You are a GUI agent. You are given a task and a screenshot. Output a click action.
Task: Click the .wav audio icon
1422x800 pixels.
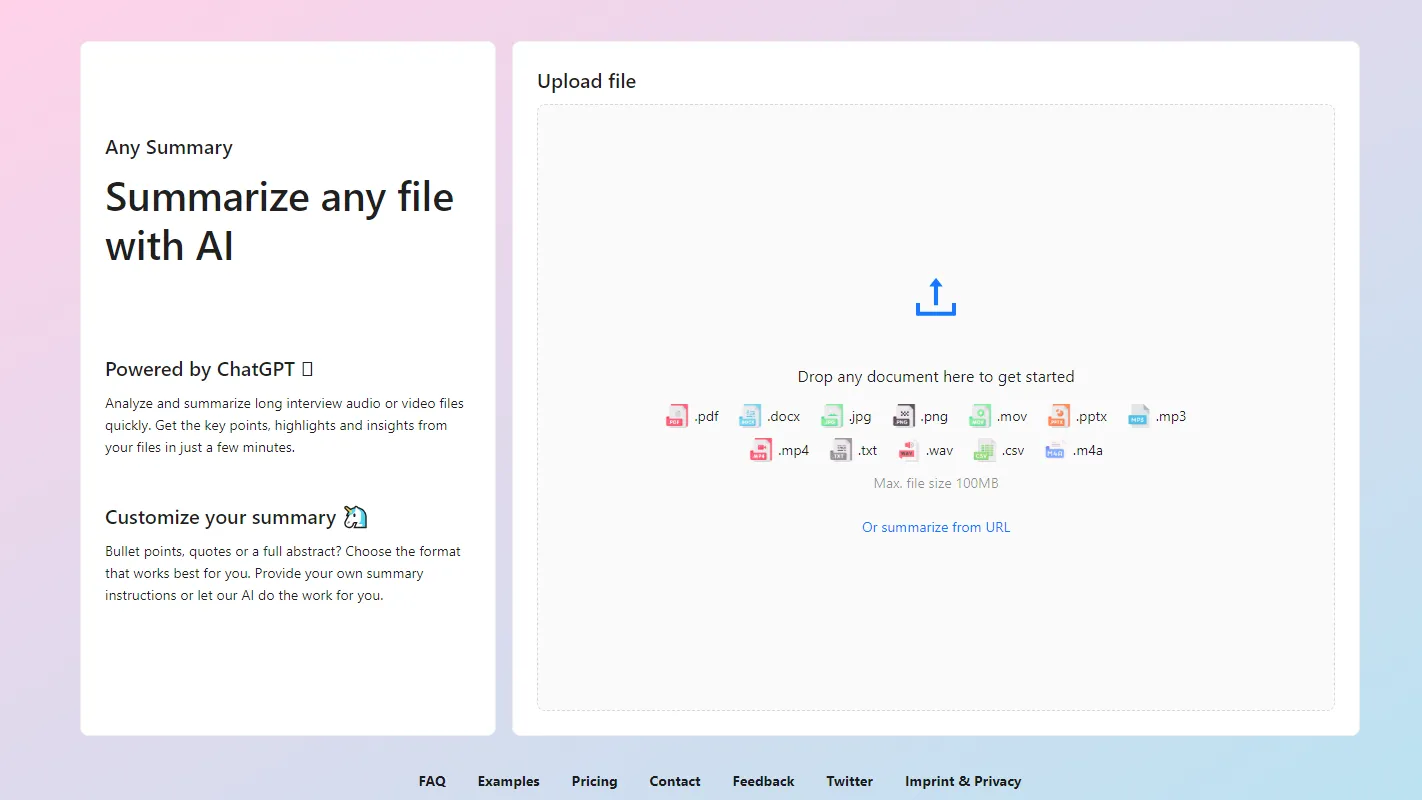click(908, 450)
